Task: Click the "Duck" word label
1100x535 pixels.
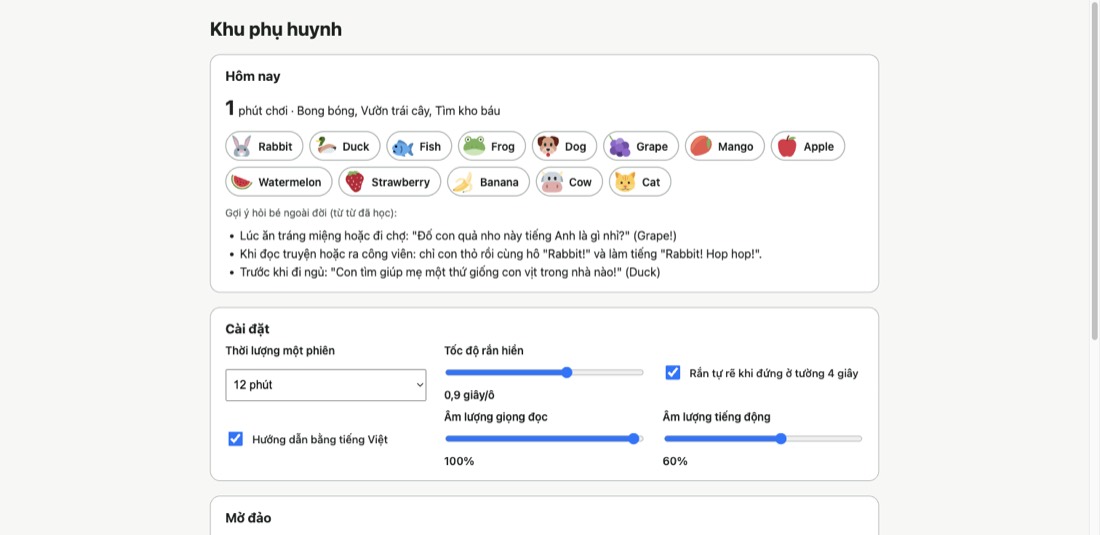Action: coord(356,147)
